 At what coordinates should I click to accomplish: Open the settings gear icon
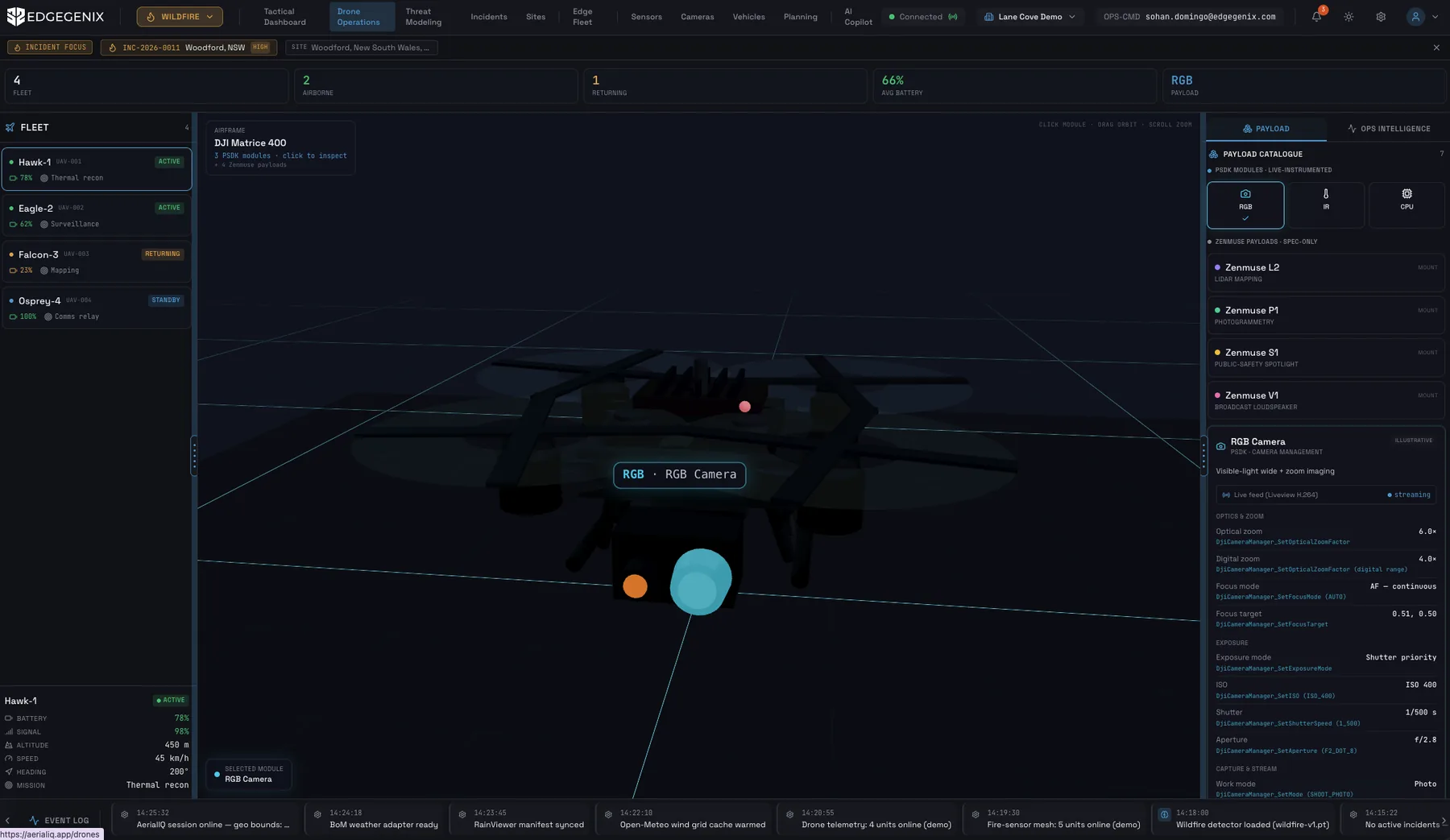click(1381, 17)
